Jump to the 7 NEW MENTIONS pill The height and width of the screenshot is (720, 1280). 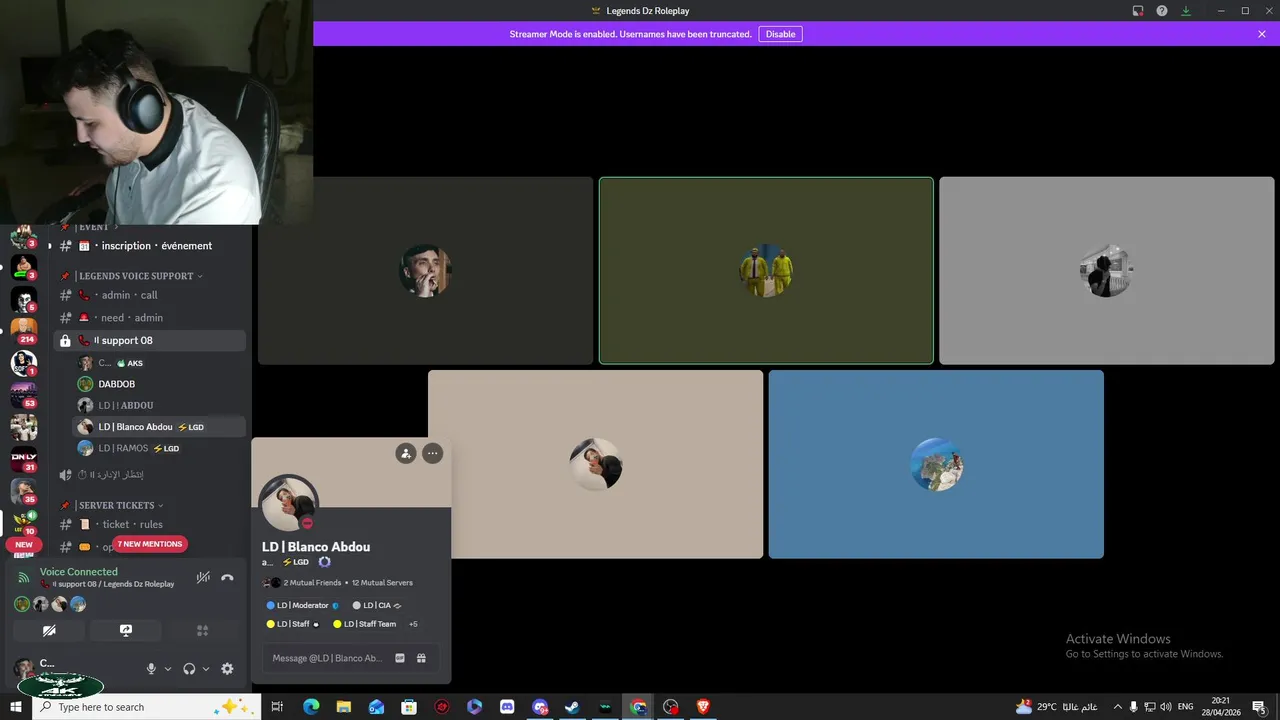coord(150,544)
